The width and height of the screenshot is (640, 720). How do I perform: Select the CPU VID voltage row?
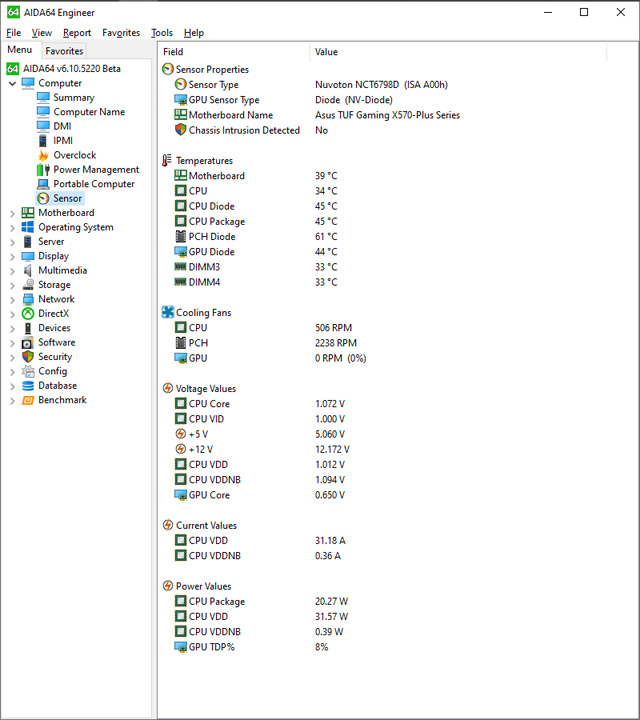[206, 419]
